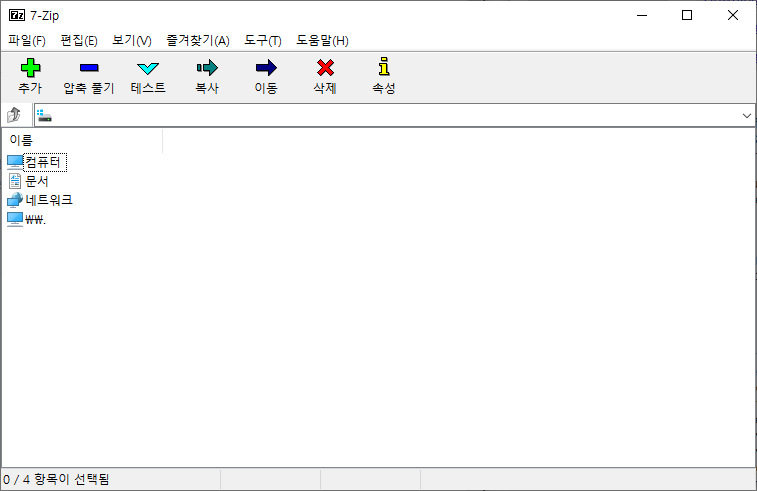This screenshot has width=757, height=491.
Task: Open the 파일(F) menu
Action: coord(27,41)
